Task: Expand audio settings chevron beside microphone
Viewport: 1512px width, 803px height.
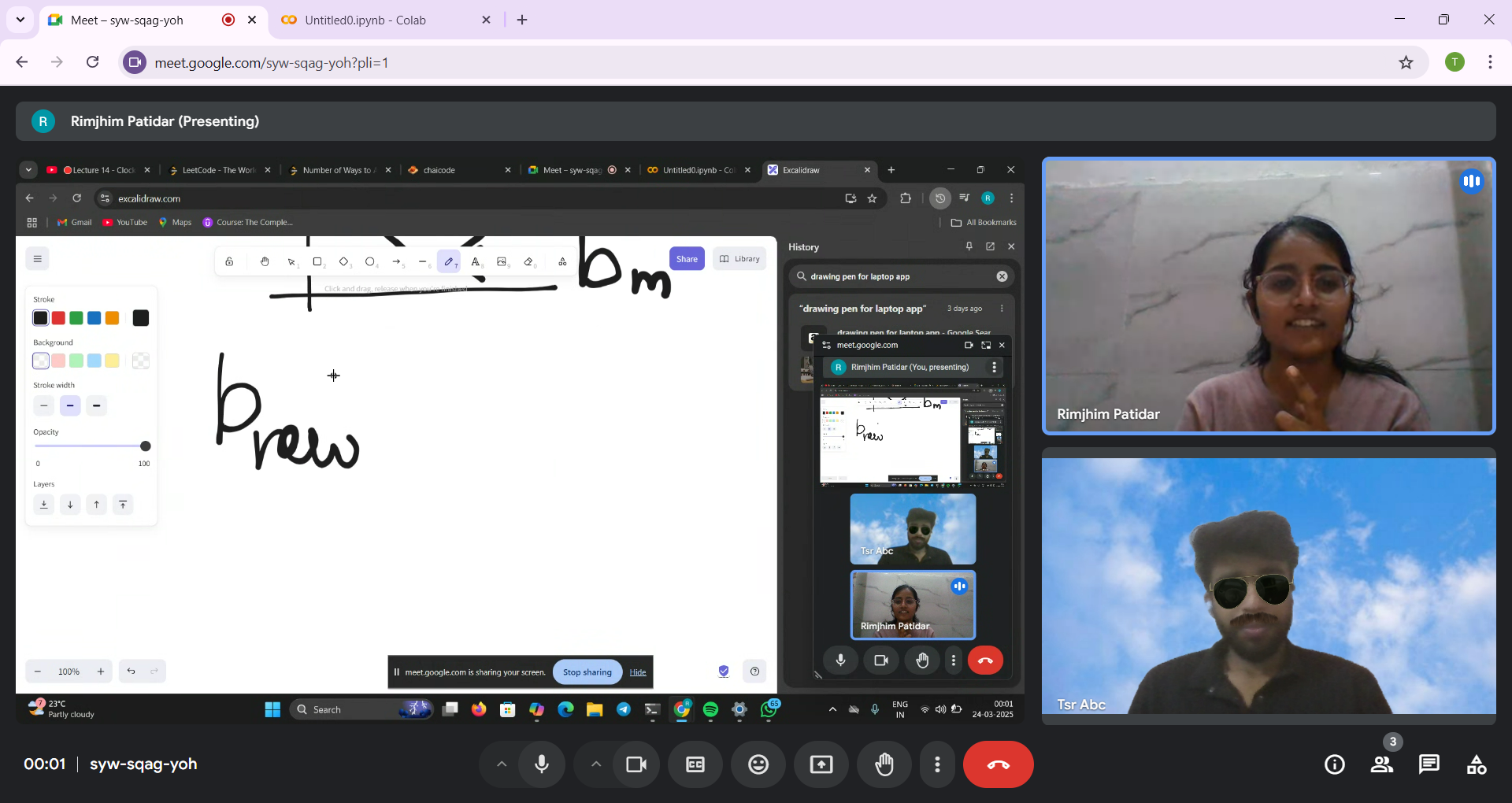Action: coord(501,764)
